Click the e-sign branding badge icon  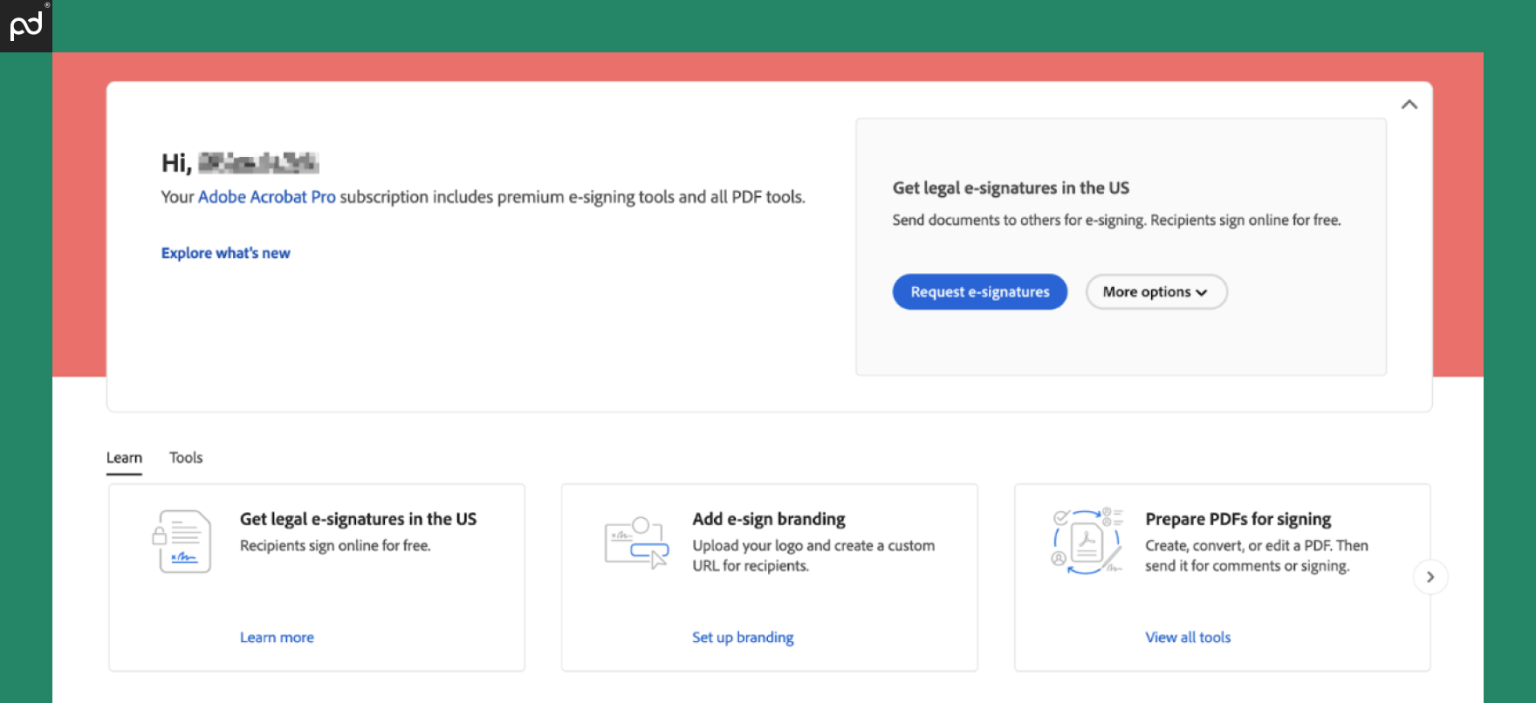[637, 540]
